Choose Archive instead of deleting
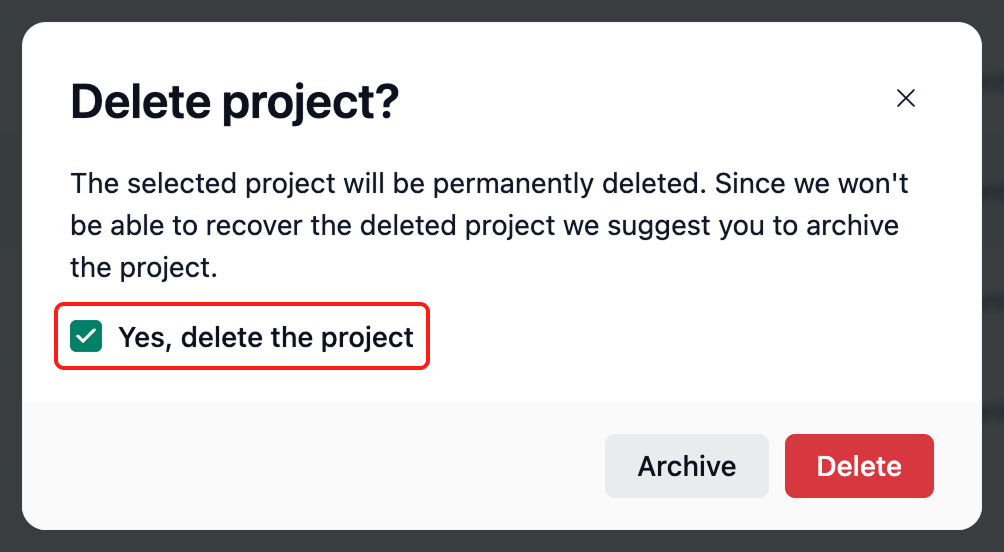Image resolution: width=1004 pixels, height=552 pixels. point(686,466)
